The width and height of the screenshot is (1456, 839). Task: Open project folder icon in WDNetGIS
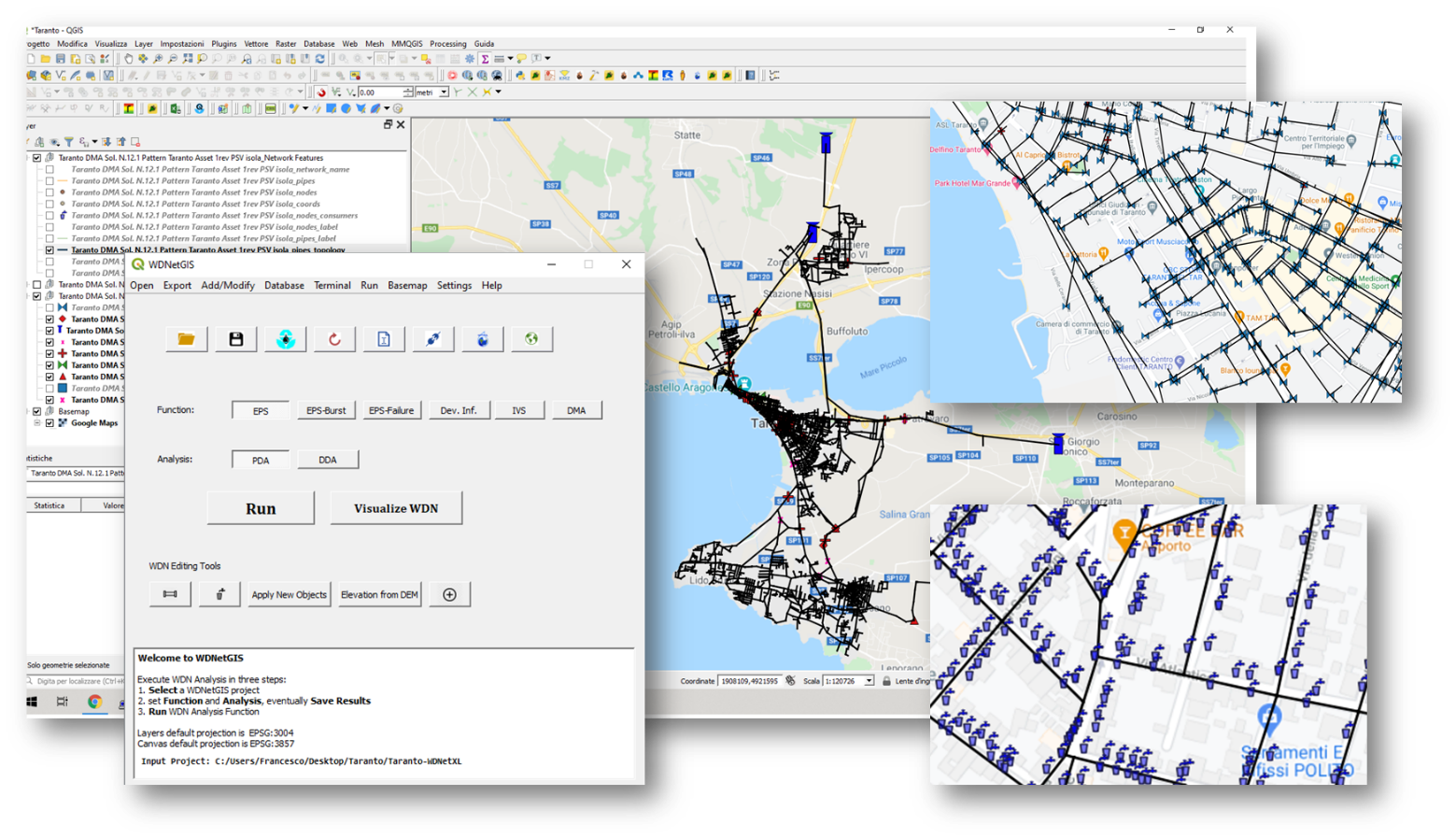(x=186, y=339)
